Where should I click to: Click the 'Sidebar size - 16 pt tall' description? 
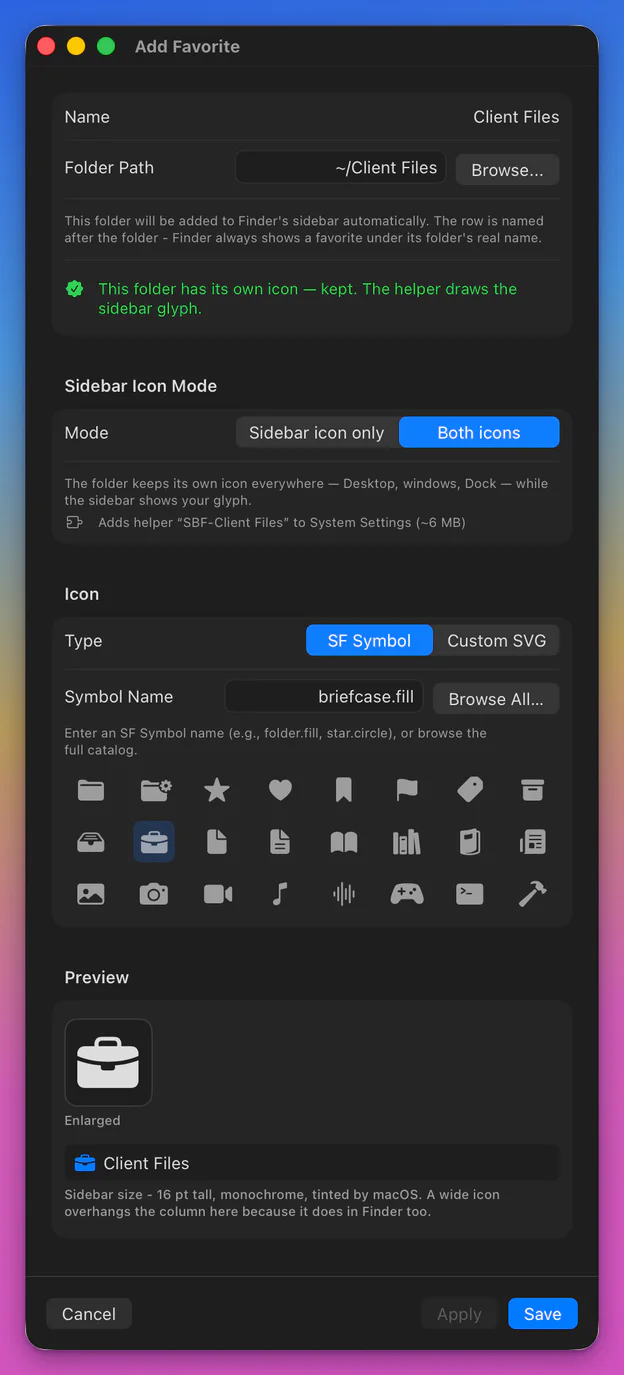282,1203
